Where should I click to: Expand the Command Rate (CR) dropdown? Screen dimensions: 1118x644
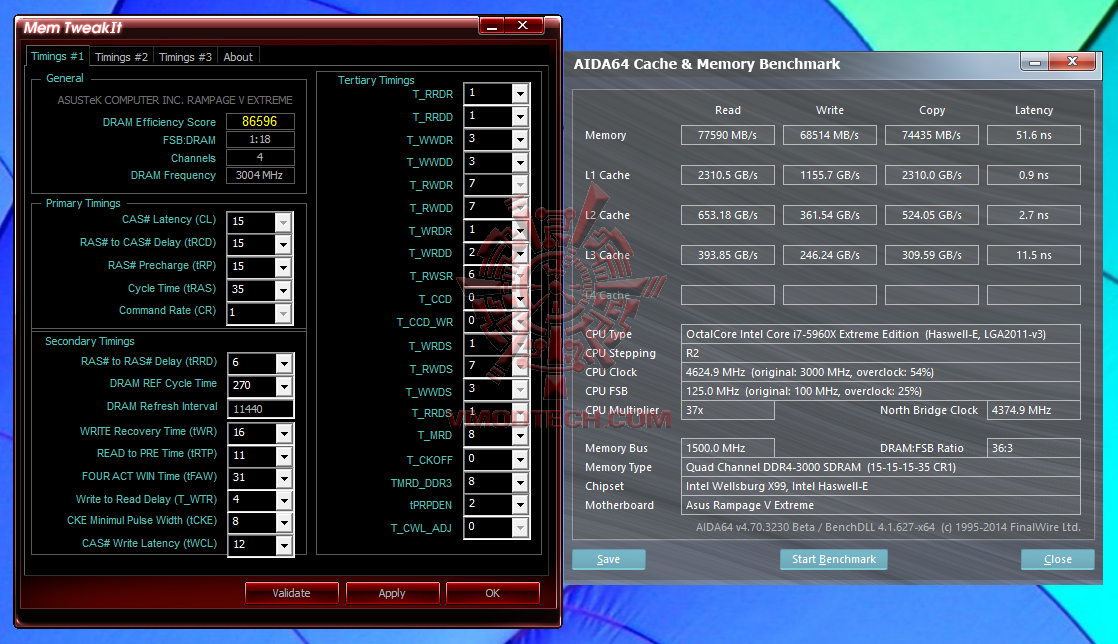pos(283,312)
